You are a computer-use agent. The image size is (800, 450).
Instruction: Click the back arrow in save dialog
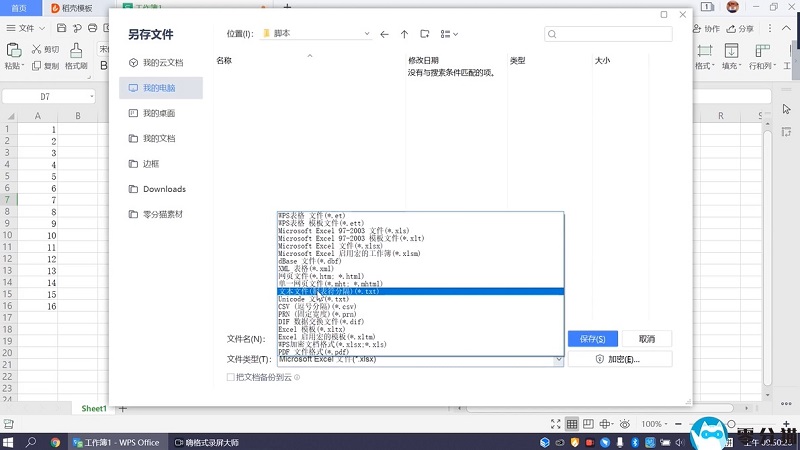384,34
